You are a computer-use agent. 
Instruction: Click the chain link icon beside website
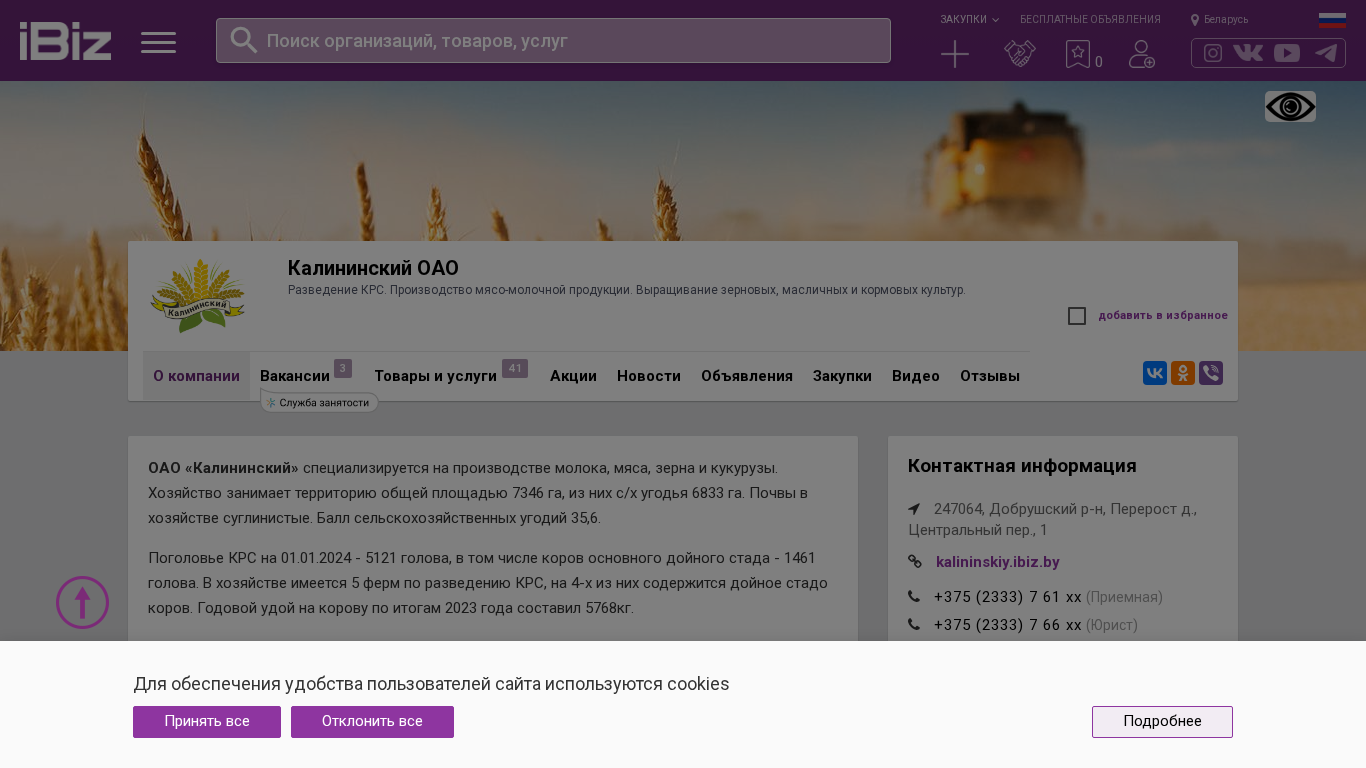pos(915,562)
